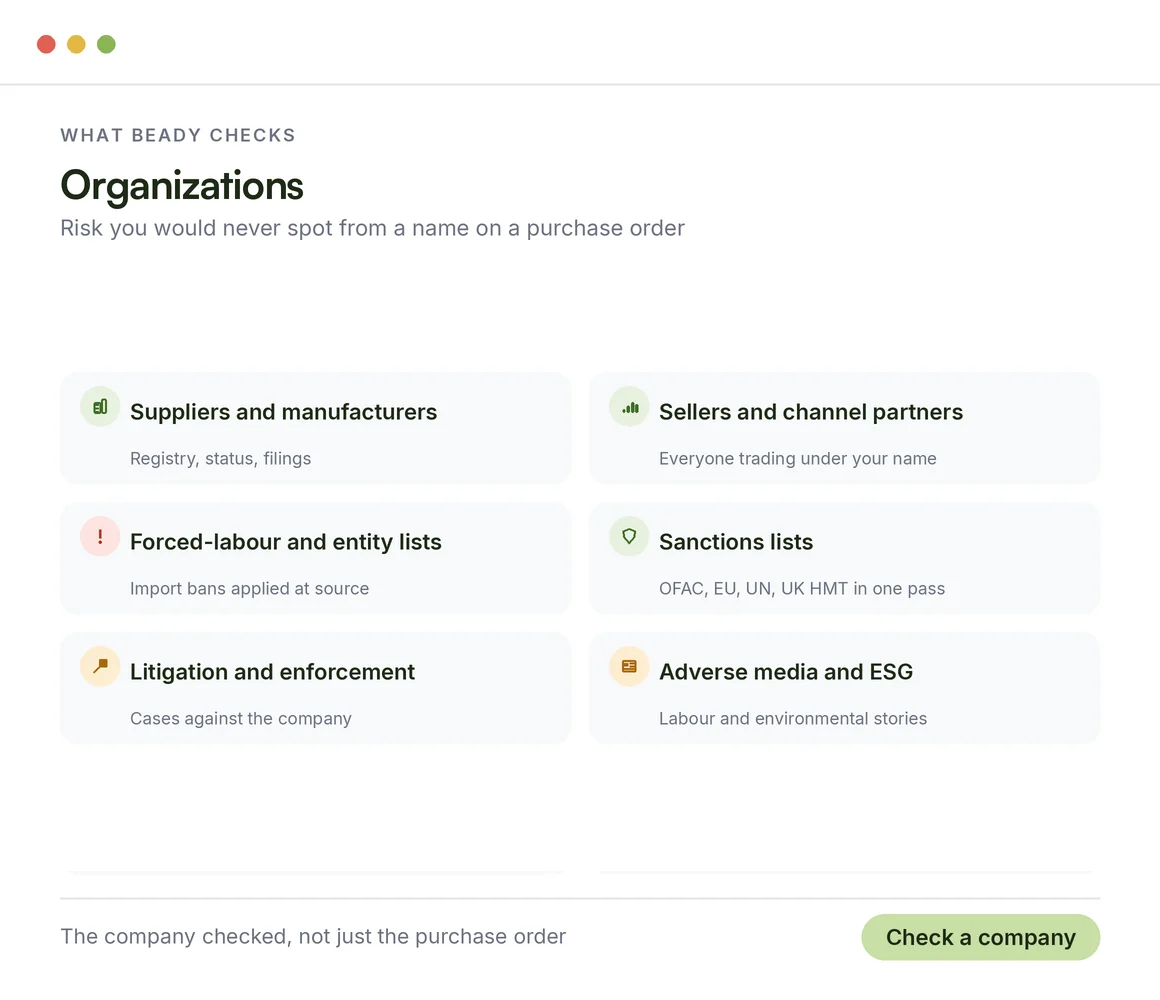This screenshot has width=1160, height=1000.
Task: Click the Organizations heading
Action: point(182,186)
